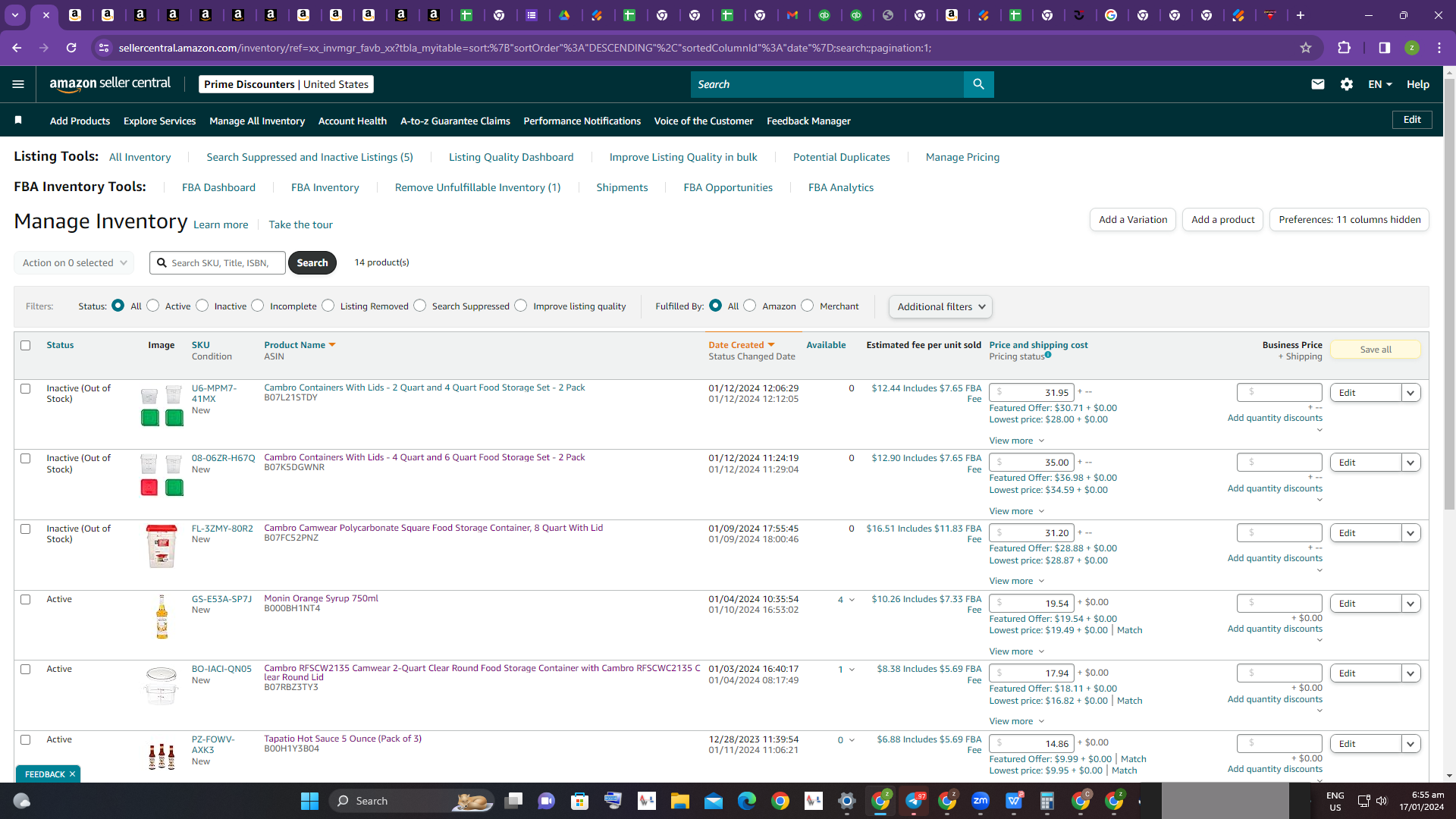Click the Add a Variation button
The image size is (1456, 819).
tap(1133, 220)
